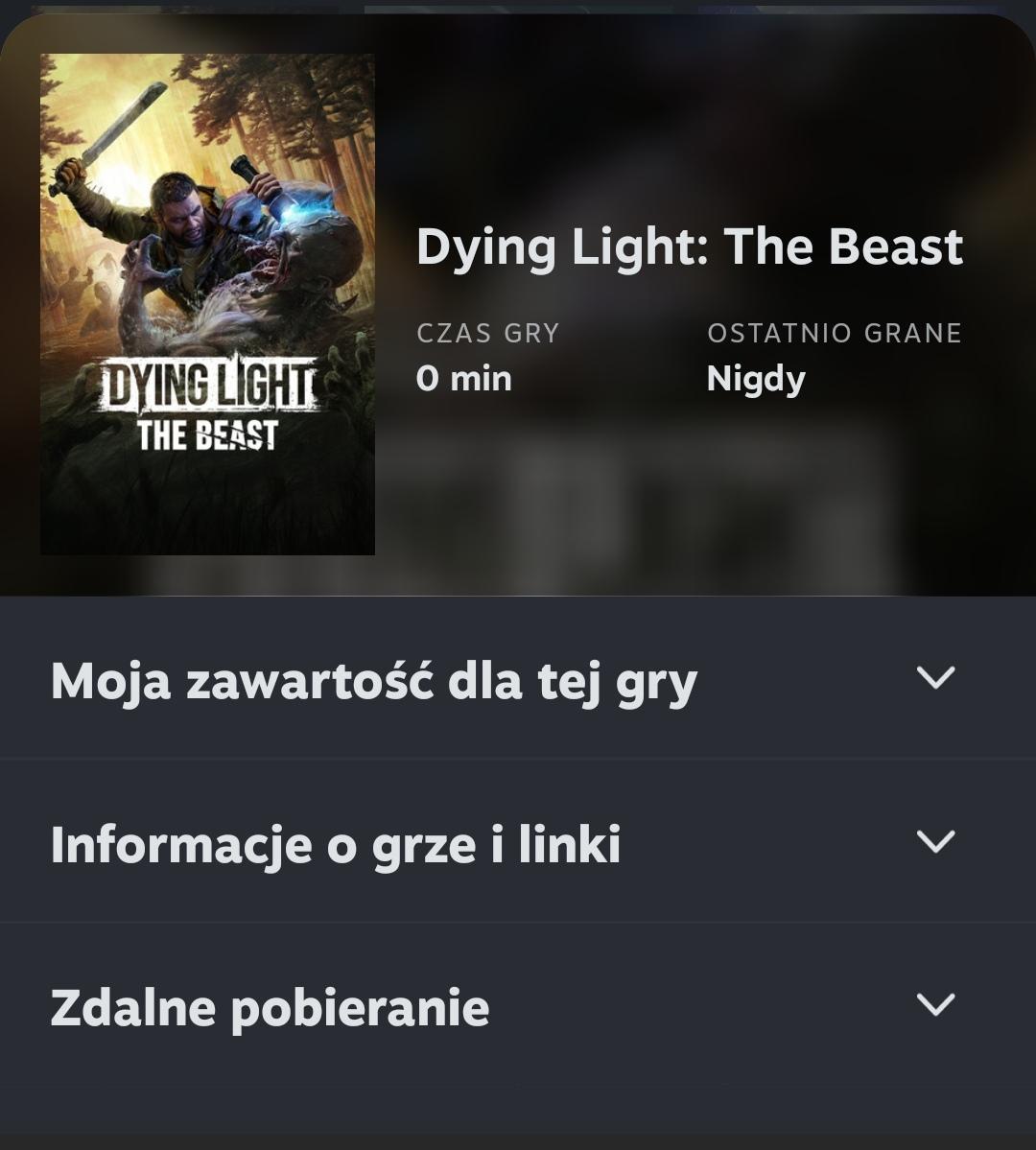Expand the Informacje o grze i linki chevron

tap(935, 841)
